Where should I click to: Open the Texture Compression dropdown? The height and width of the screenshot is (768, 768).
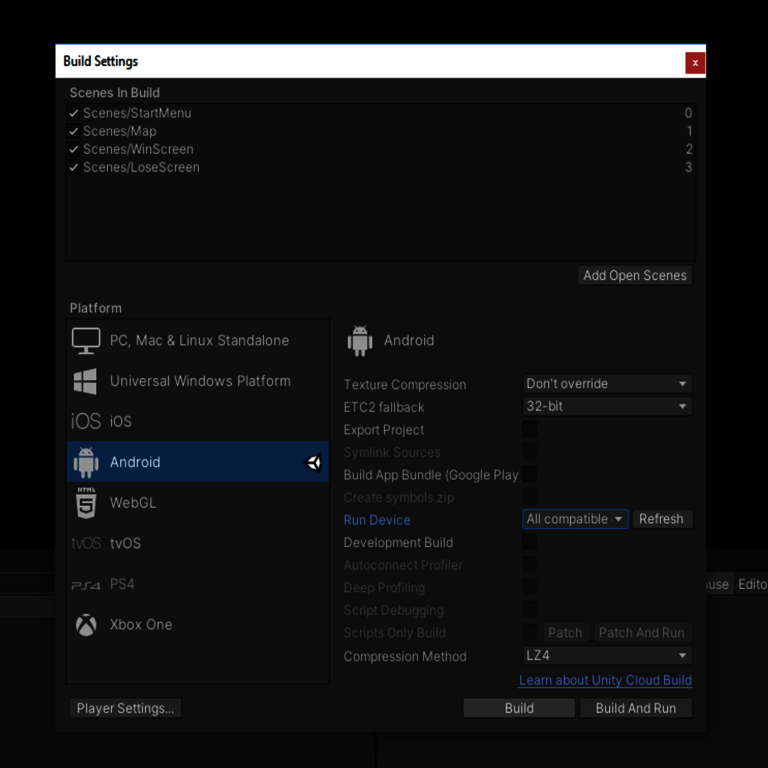tap(607, 384)
